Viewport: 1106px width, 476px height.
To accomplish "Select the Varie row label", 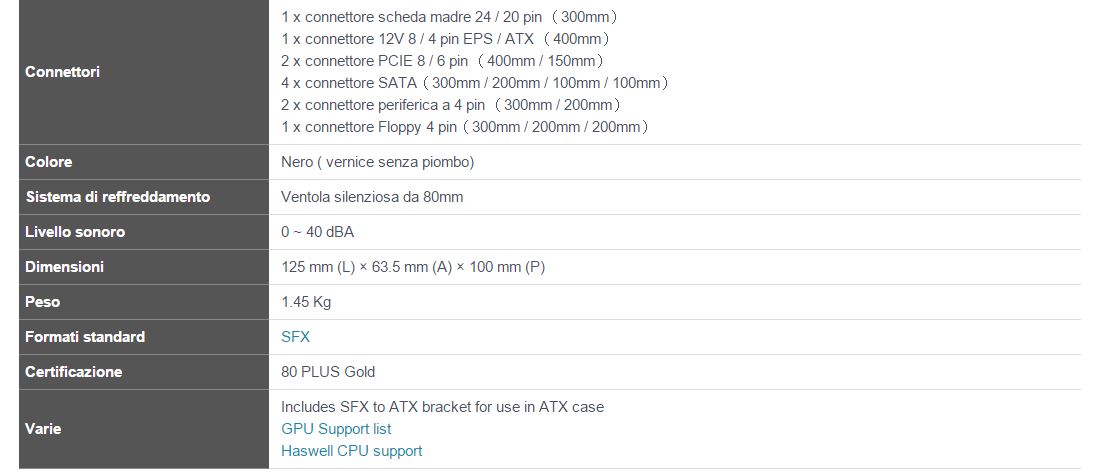I will coord(43,429).
